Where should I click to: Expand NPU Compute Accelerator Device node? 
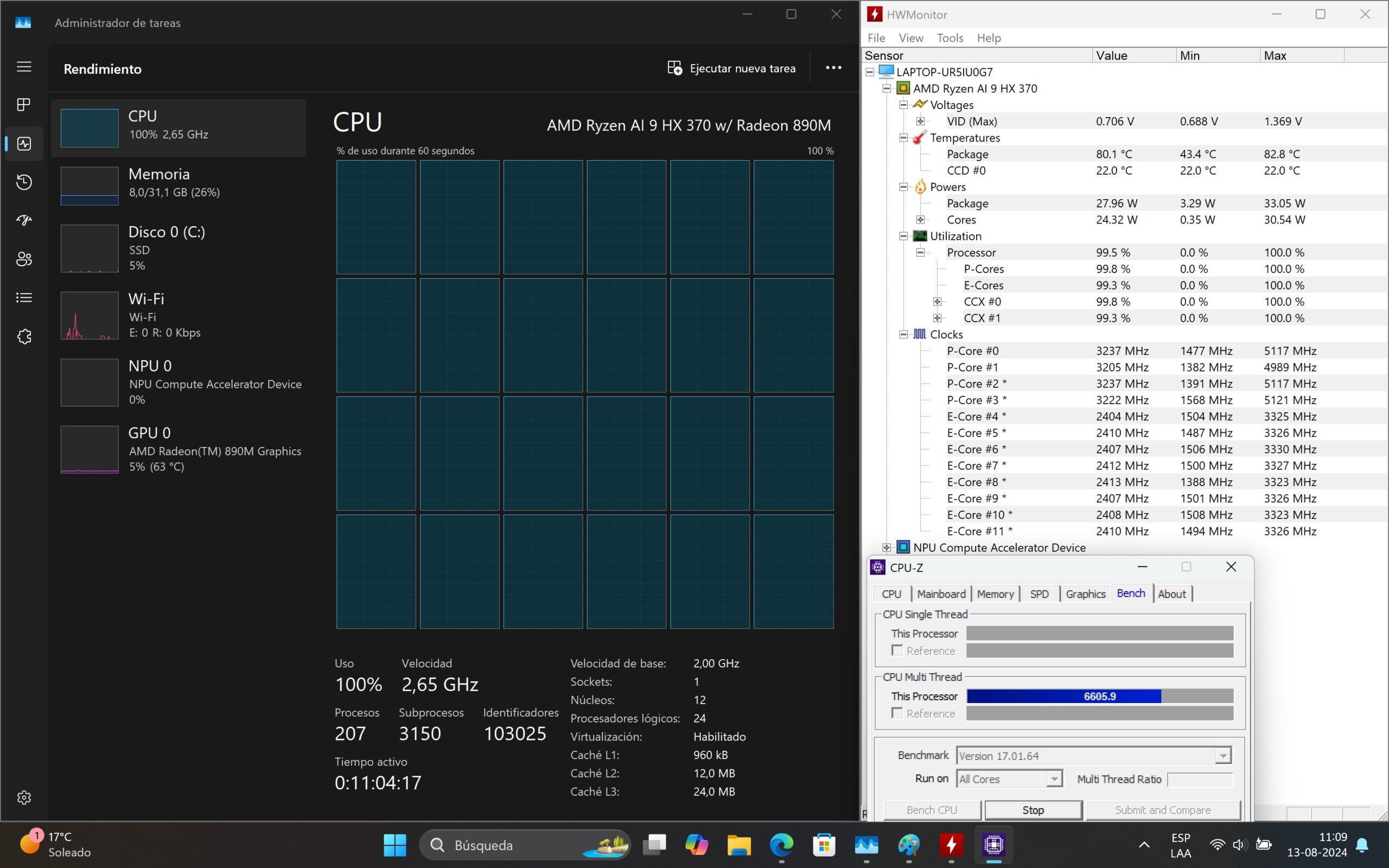tap(887, 548)
